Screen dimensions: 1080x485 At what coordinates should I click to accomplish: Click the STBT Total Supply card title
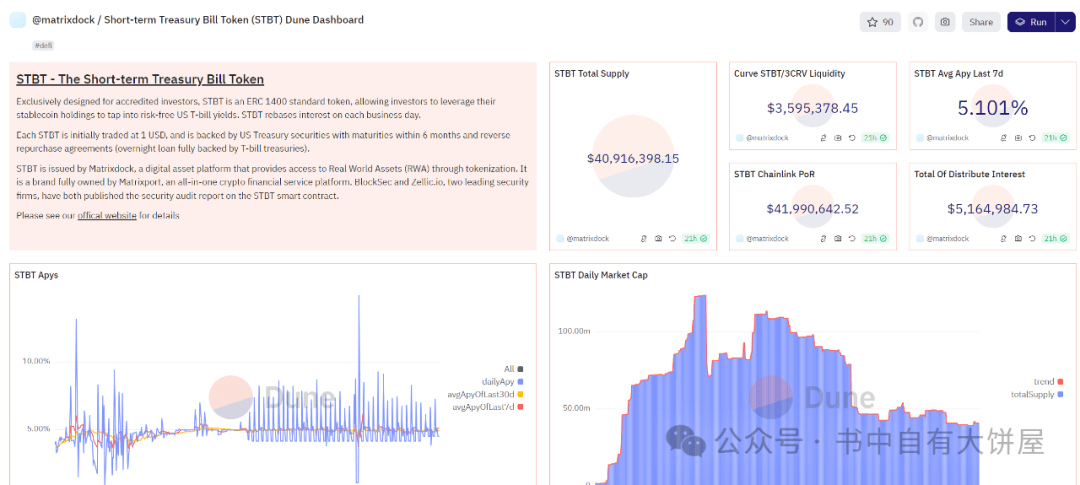[592, 74]
